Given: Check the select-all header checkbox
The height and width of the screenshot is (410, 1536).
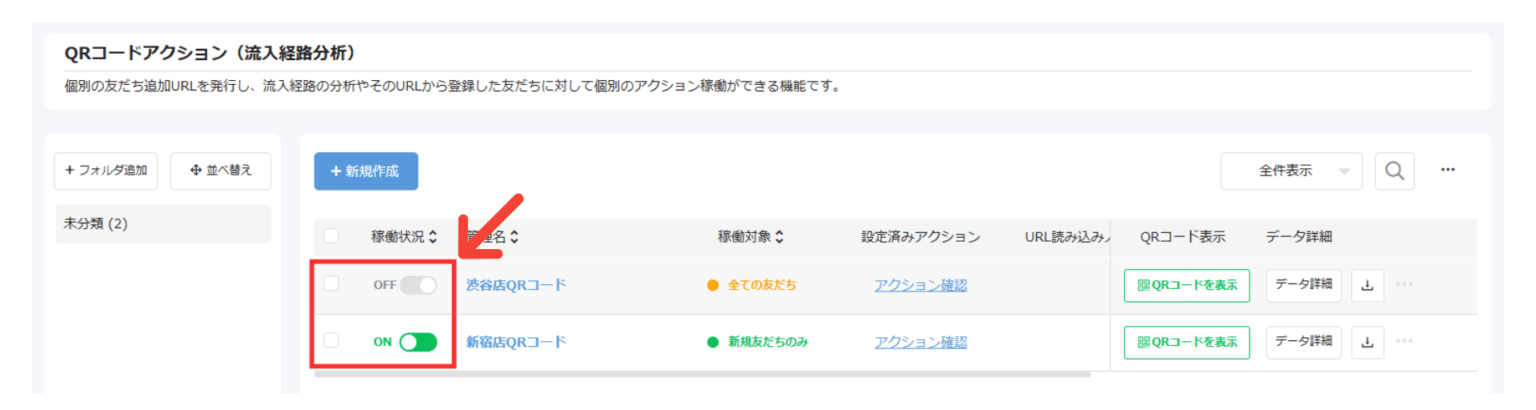Looking at the screenshot, I should click(331, 237).
